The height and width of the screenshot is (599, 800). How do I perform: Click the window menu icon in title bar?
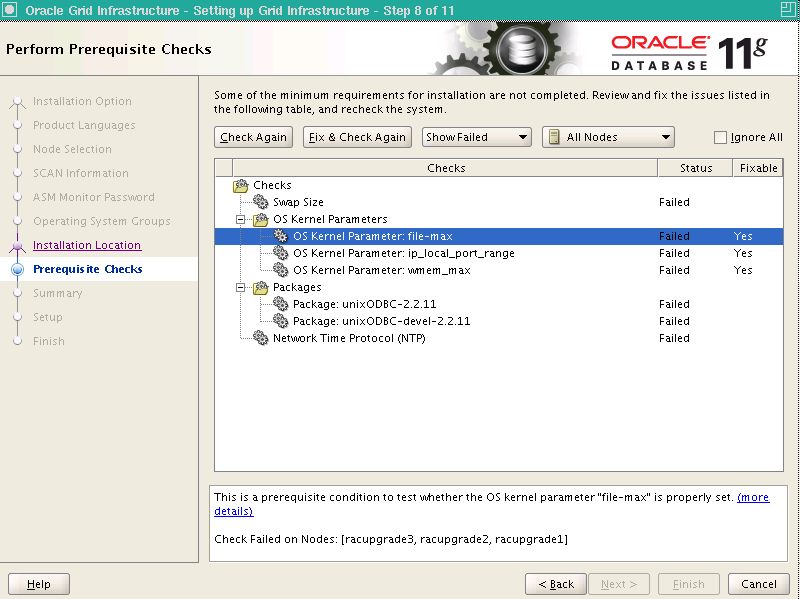click(x=11, y=11)
